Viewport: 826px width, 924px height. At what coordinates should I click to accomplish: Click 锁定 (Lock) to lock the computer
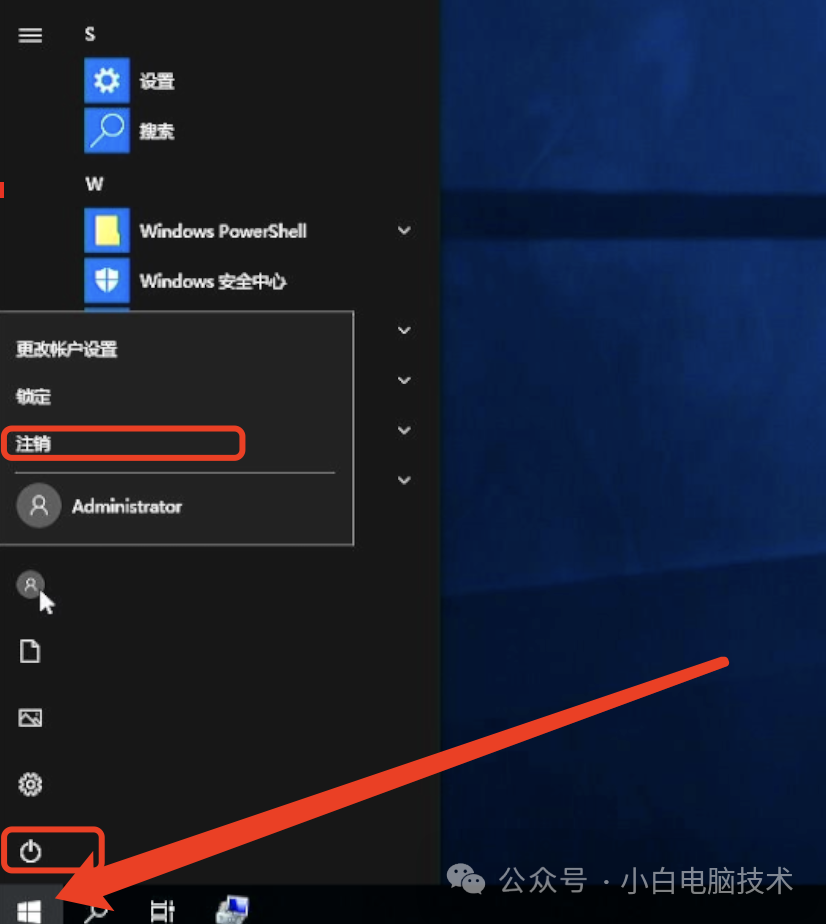[x=33, y=396]
